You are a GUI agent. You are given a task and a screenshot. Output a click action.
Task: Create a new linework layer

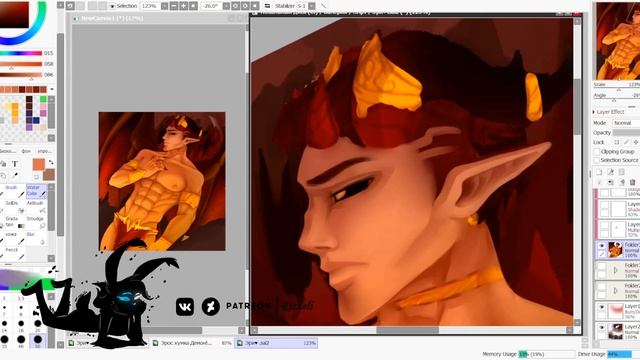tap(610, 172)
